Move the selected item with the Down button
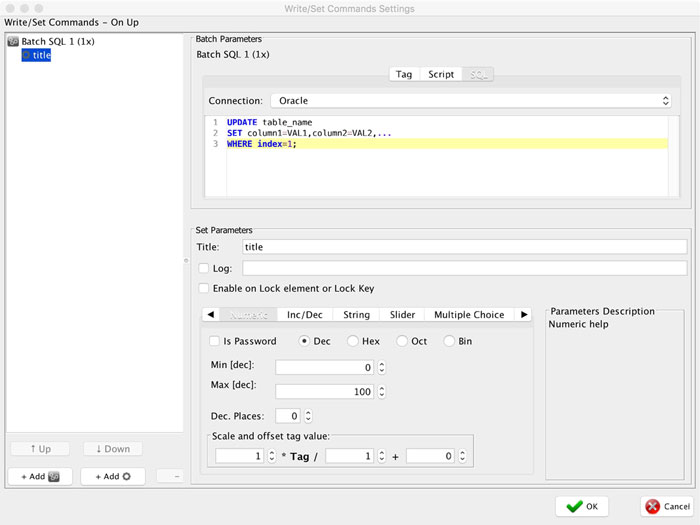700x525 pixels. click(113, 449)
